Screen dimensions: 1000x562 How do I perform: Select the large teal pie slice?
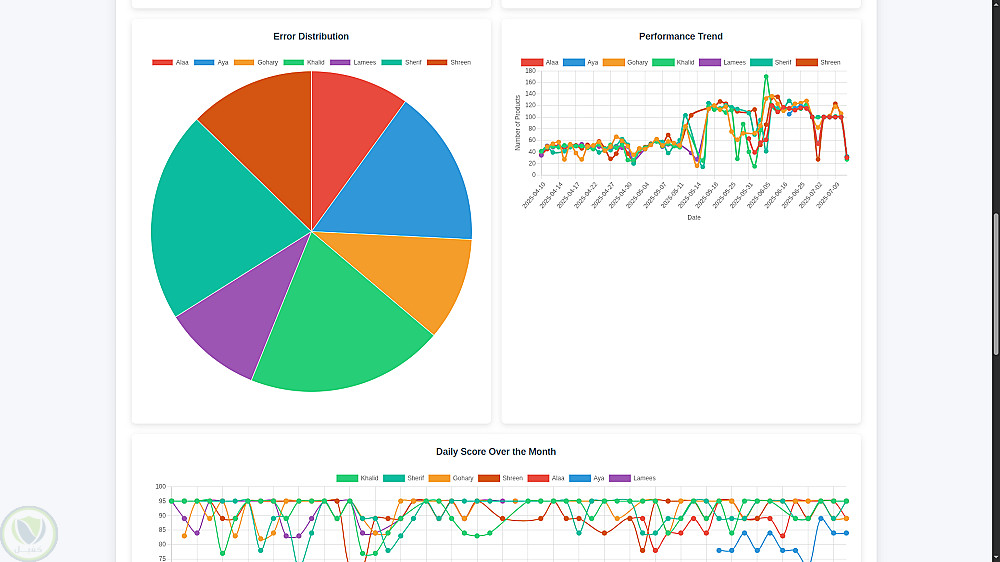click(217, 217)
